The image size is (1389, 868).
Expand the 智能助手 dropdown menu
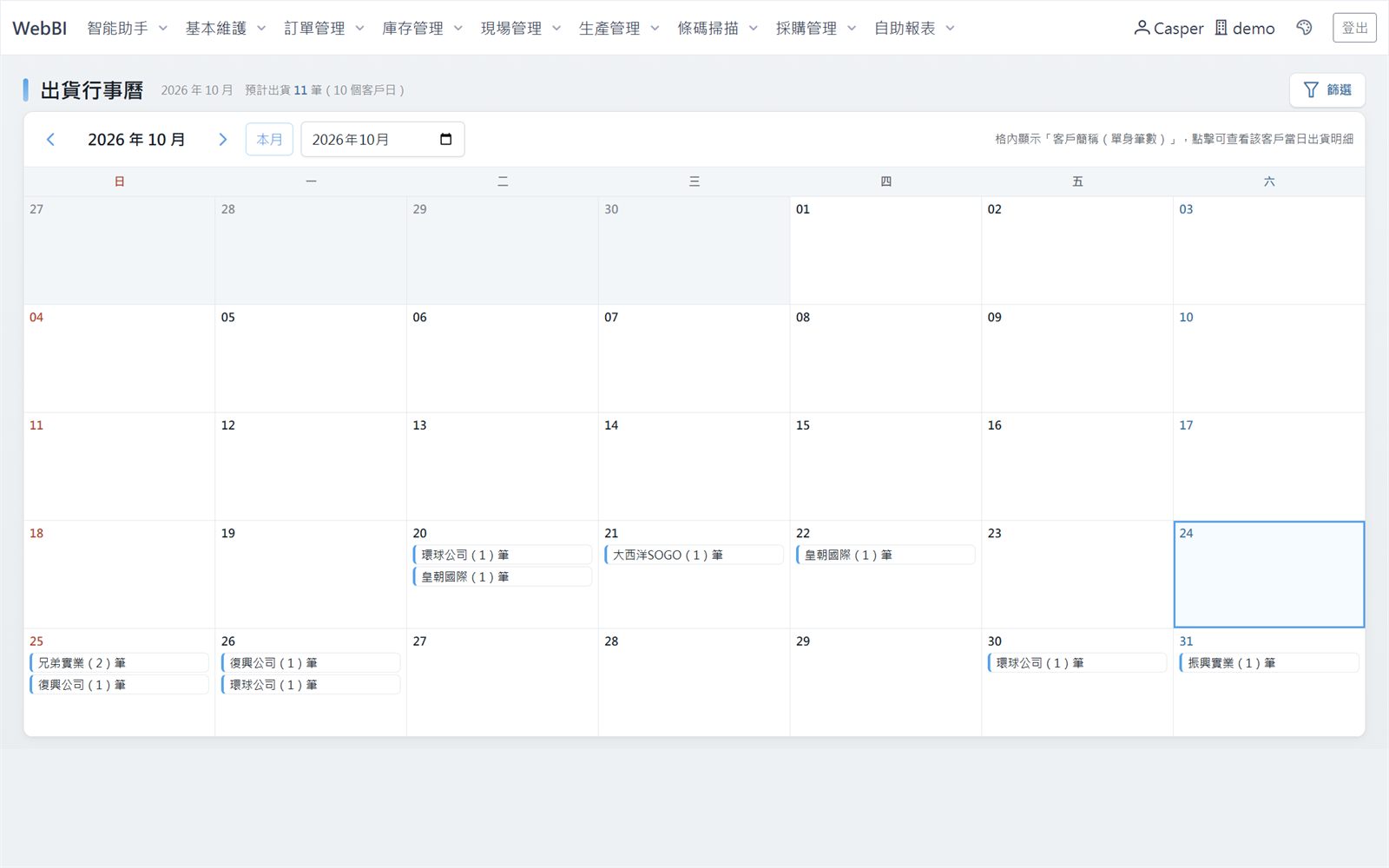point(127,28)
